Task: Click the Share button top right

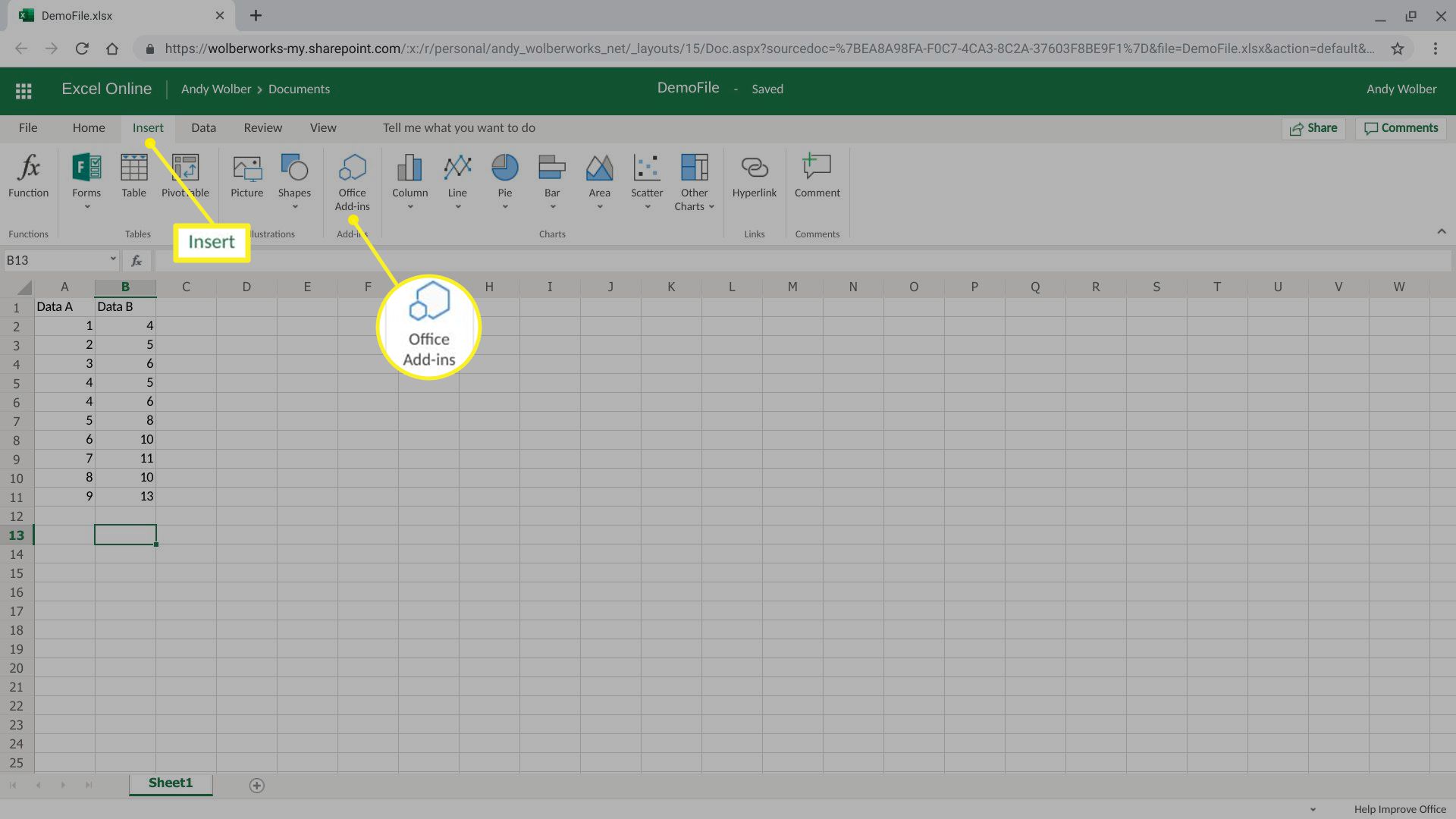Action: pyautogui.click(x=1314, y=128)
